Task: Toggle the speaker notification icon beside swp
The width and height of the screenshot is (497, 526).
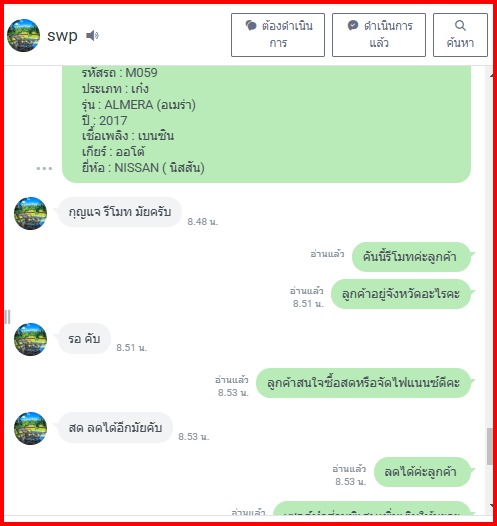Action: 92,35
